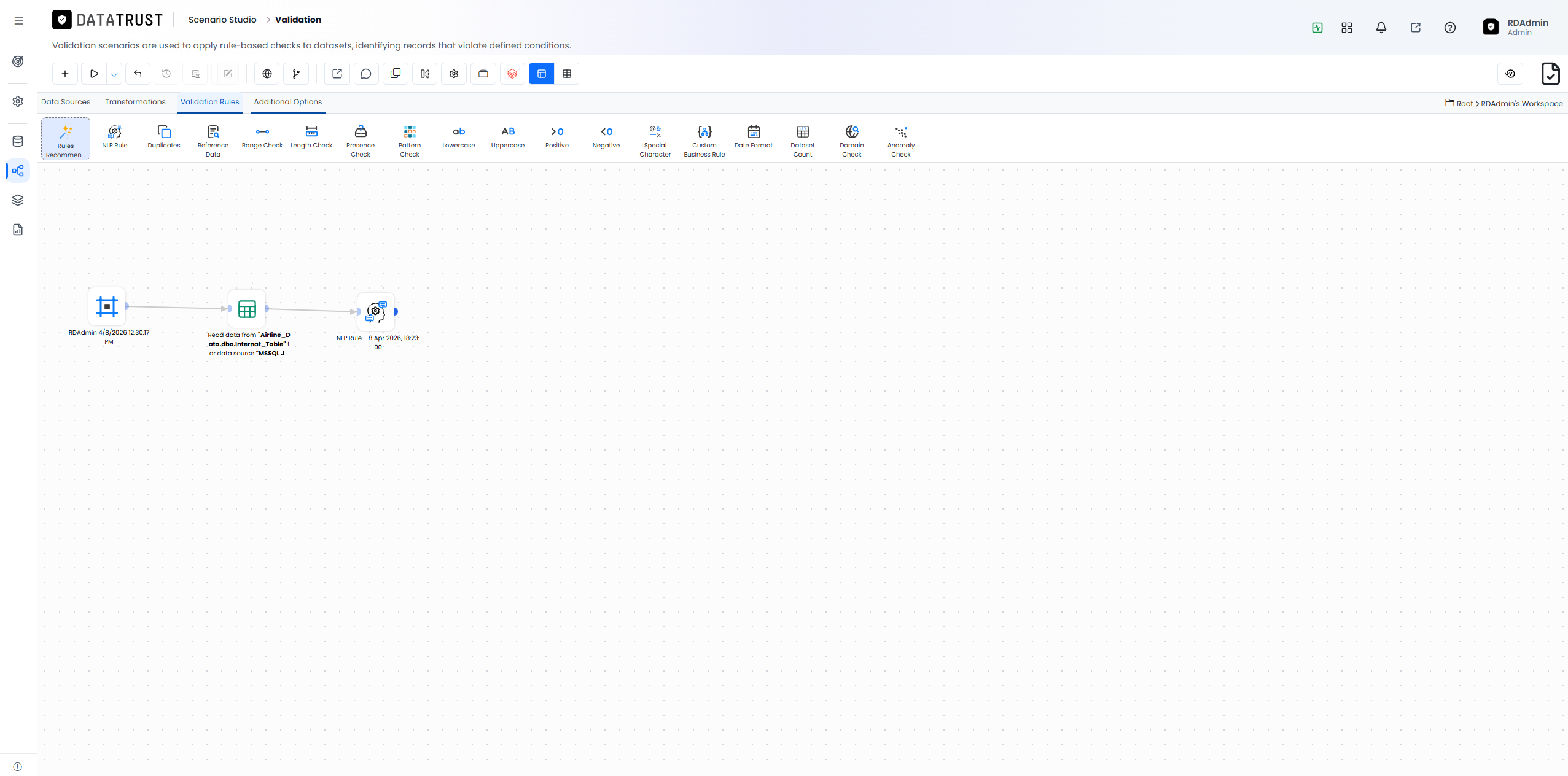Open the help question mark icon
This screenshot has height=776, width=1568.
pos(1450,28)
